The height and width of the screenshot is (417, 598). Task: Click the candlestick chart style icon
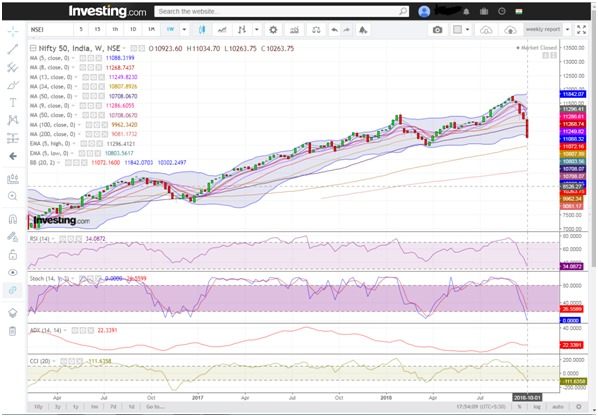pos(202,29)
